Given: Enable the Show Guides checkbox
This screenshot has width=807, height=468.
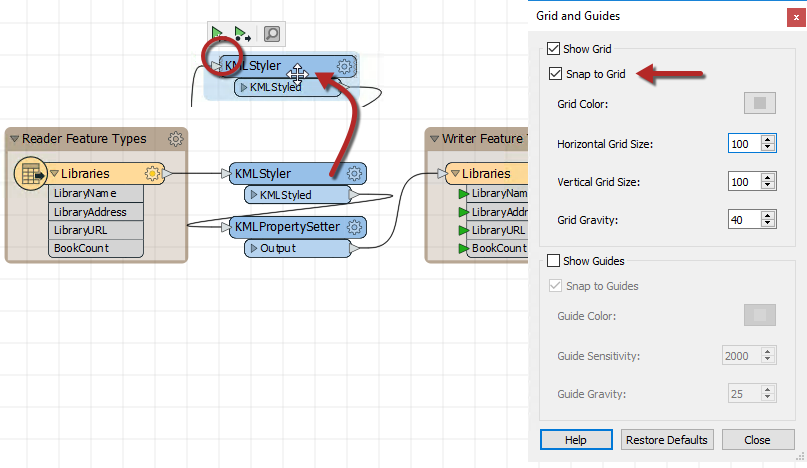Looking at the screenshot, I should coord(554,261).
